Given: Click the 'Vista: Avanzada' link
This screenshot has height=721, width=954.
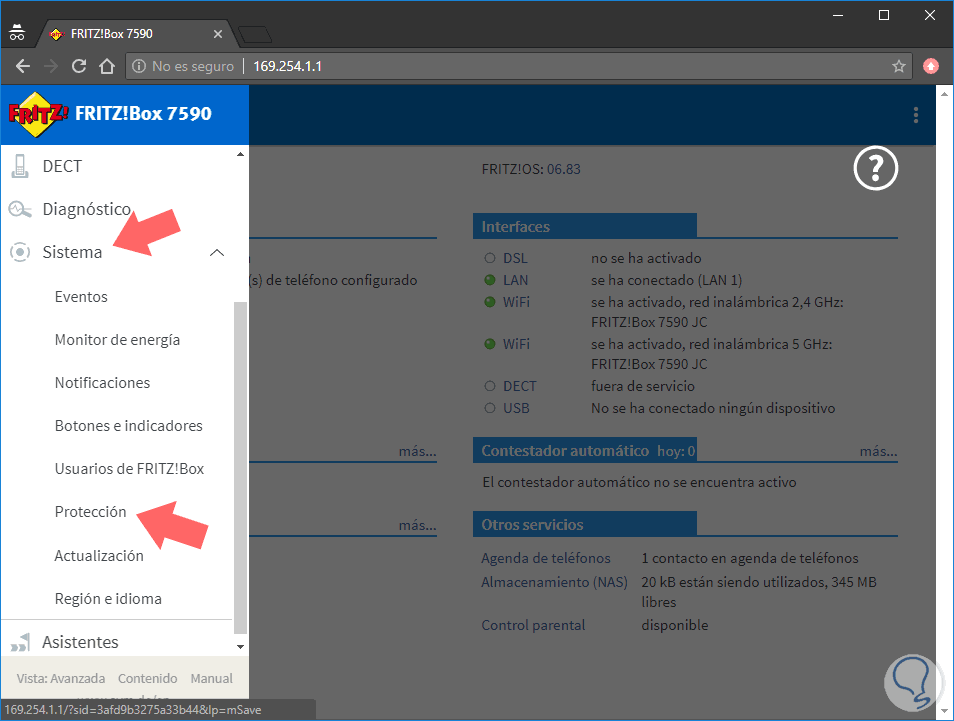Looking at the screenshot, I should point(61,678).
